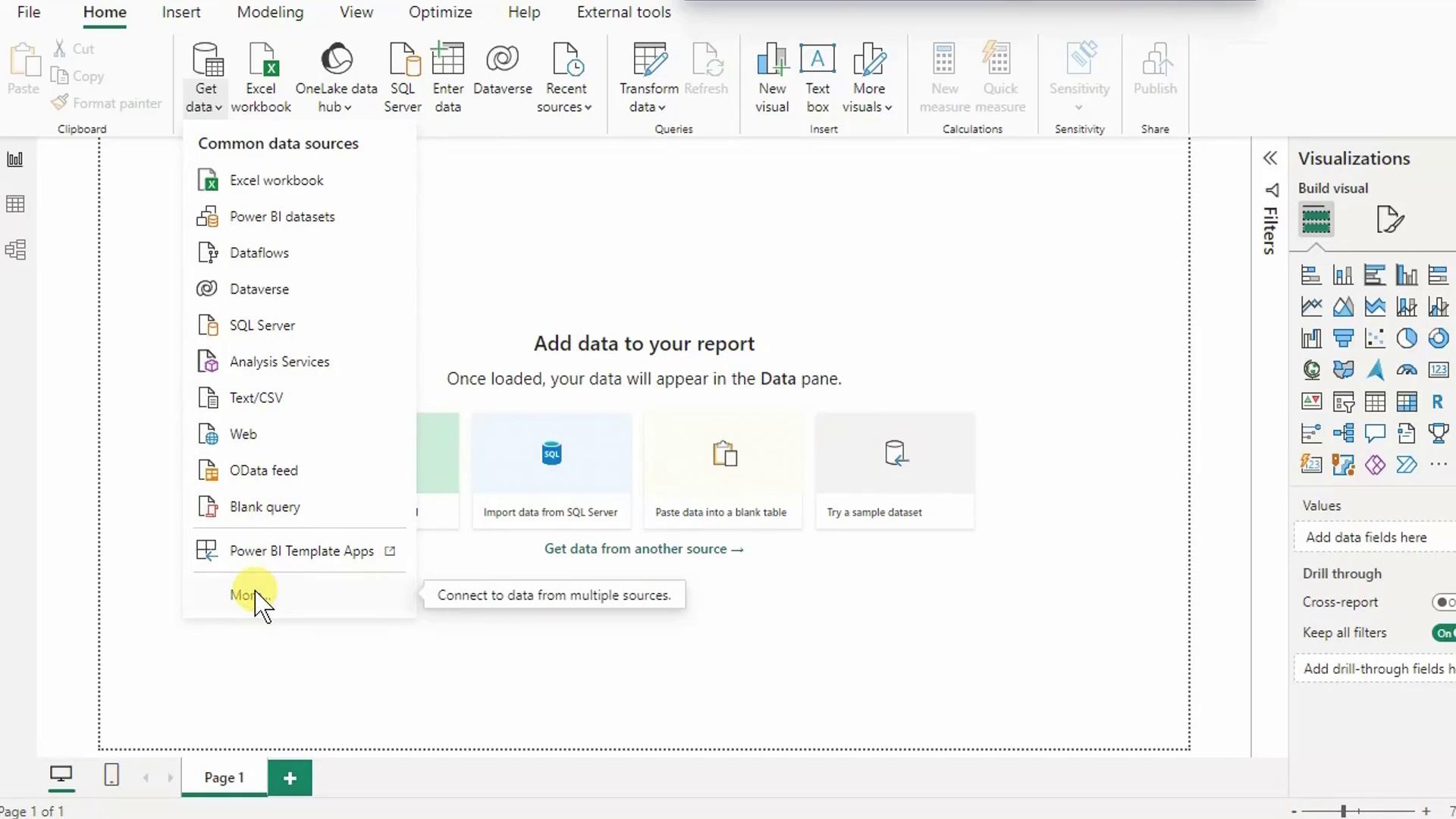Select the R script visual icon
Image resolution: width=1456 pixels, height=819 pixels.
(x=1437, y=402)
